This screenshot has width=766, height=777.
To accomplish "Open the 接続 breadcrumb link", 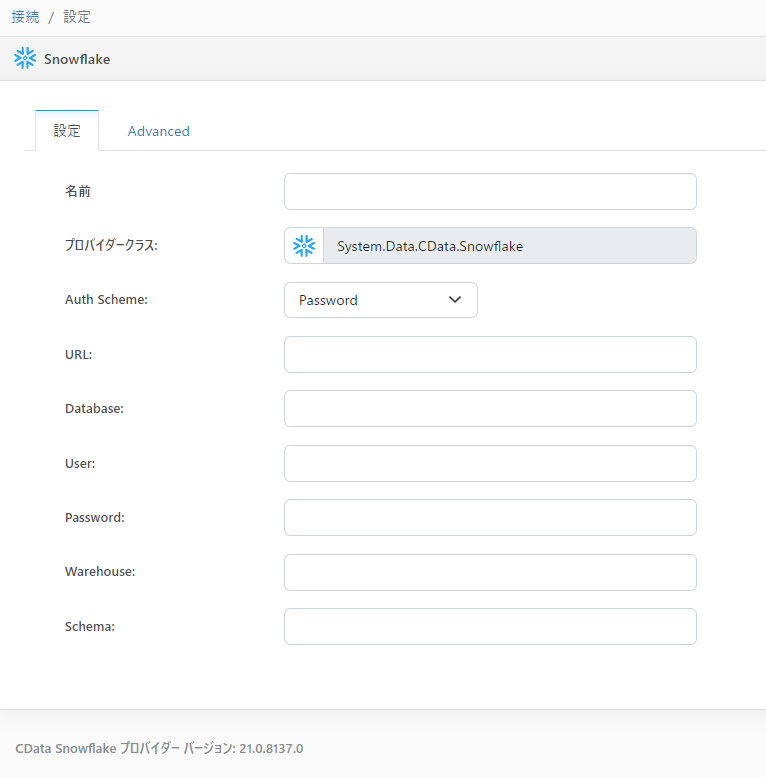I will tap(25, 17).
